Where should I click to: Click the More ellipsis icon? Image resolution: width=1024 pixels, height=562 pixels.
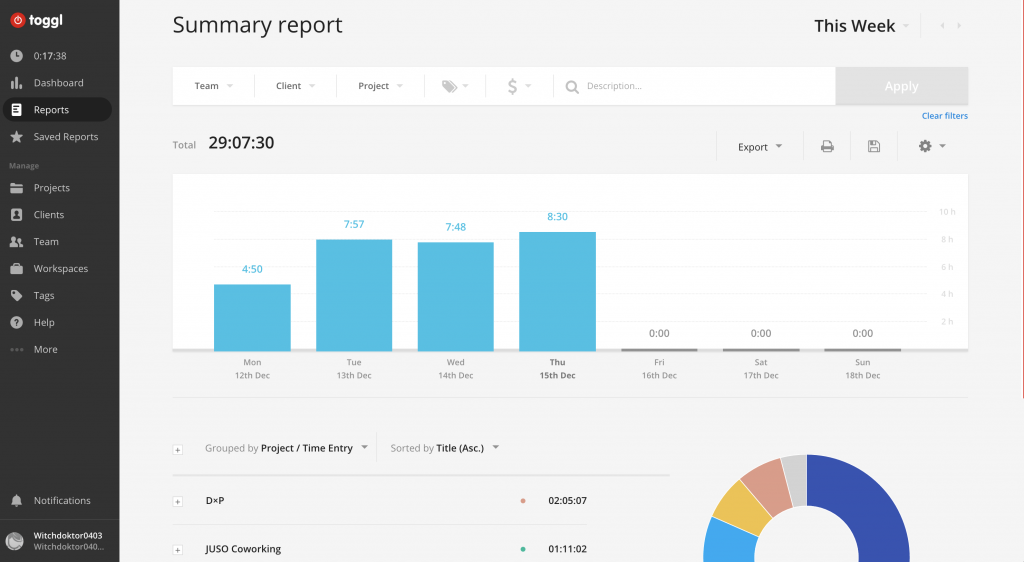(16, 350)
